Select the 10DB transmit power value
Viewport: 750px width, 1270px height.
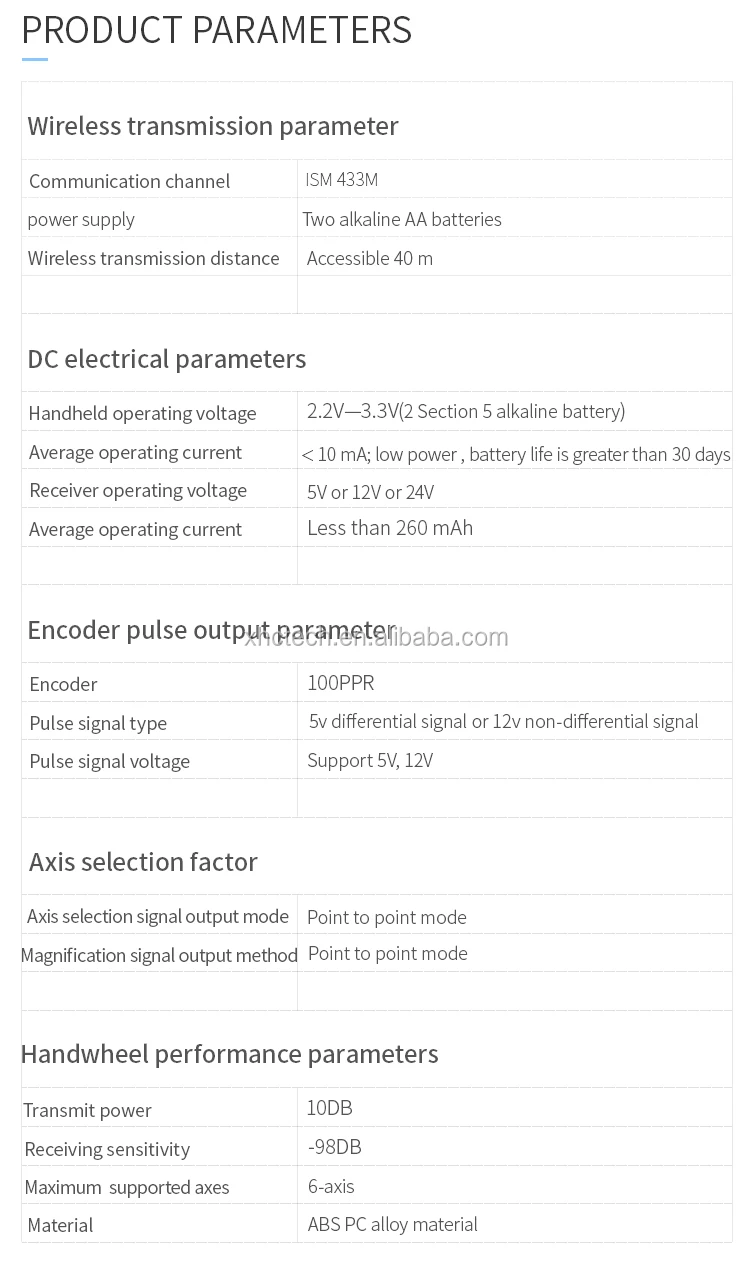330,1108
